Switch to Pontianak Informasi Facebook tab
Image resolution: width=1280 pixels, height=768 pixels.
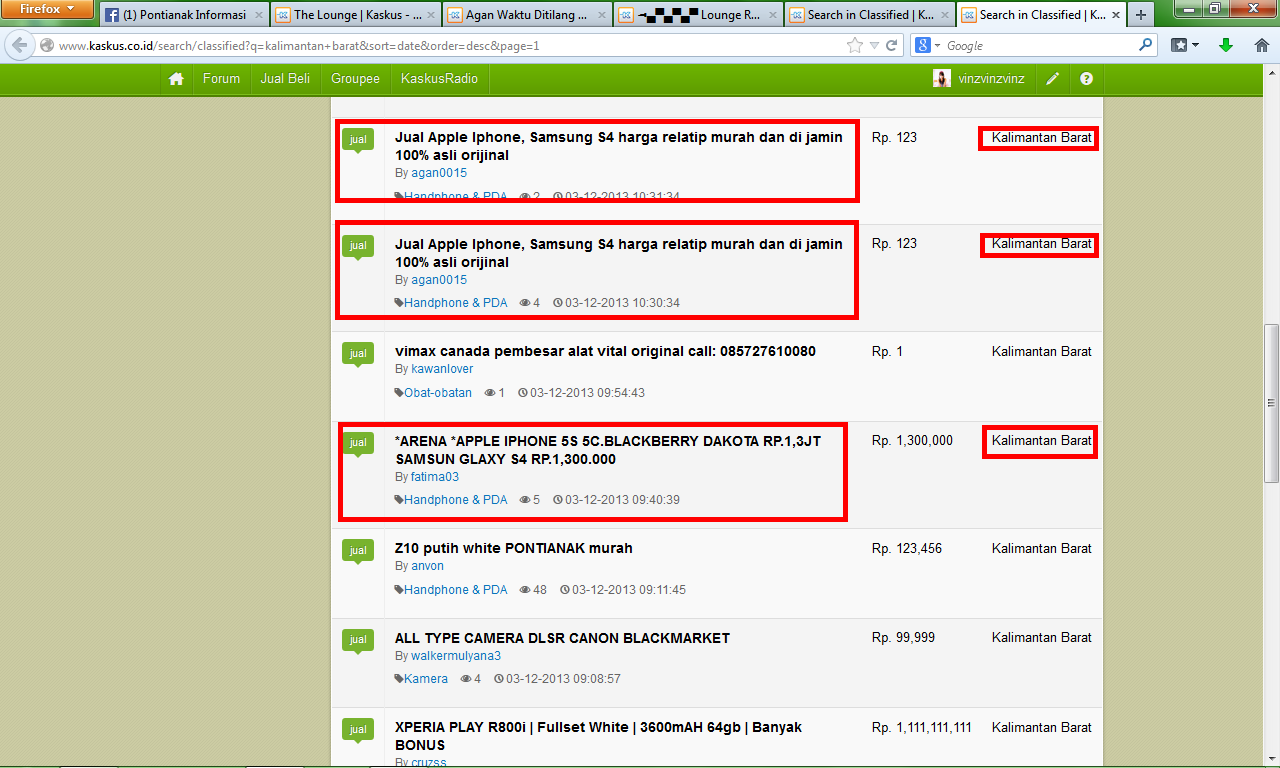[x=183, y=15]
